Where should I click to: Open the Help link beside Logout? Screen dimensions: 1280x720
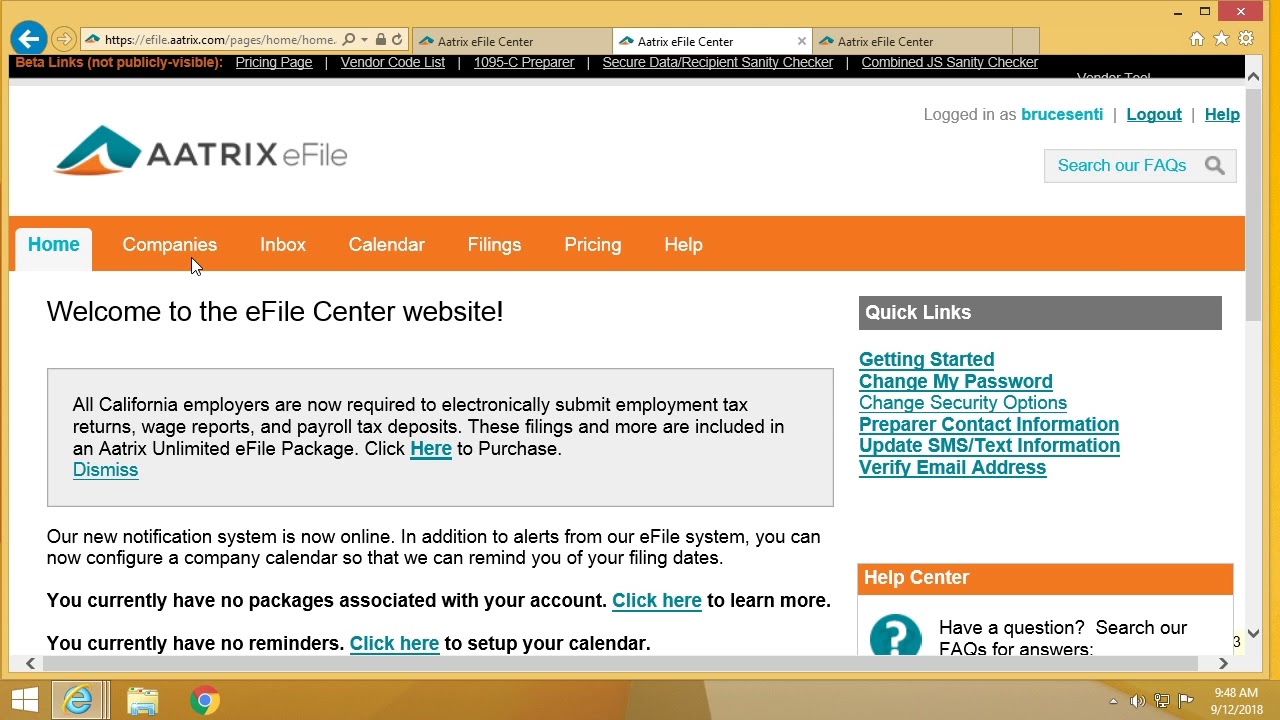pos(1222,114)
